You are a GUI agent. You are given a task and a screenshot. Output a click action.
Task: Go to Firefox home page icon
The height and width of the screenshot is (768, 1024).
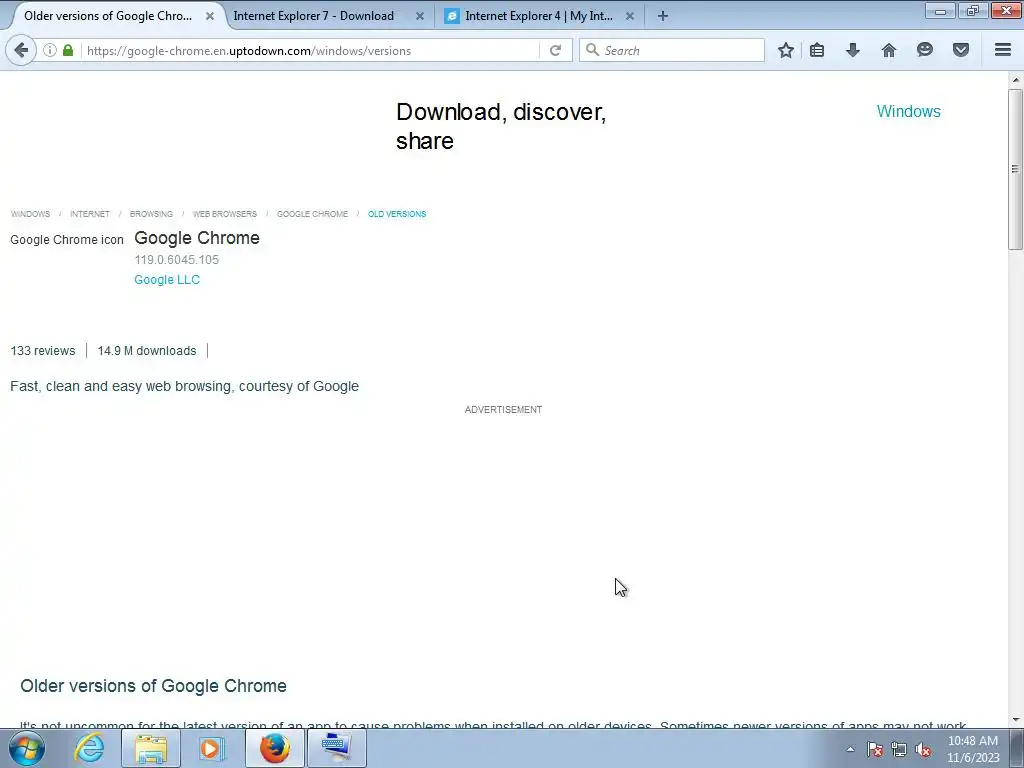tap(889, 50)
